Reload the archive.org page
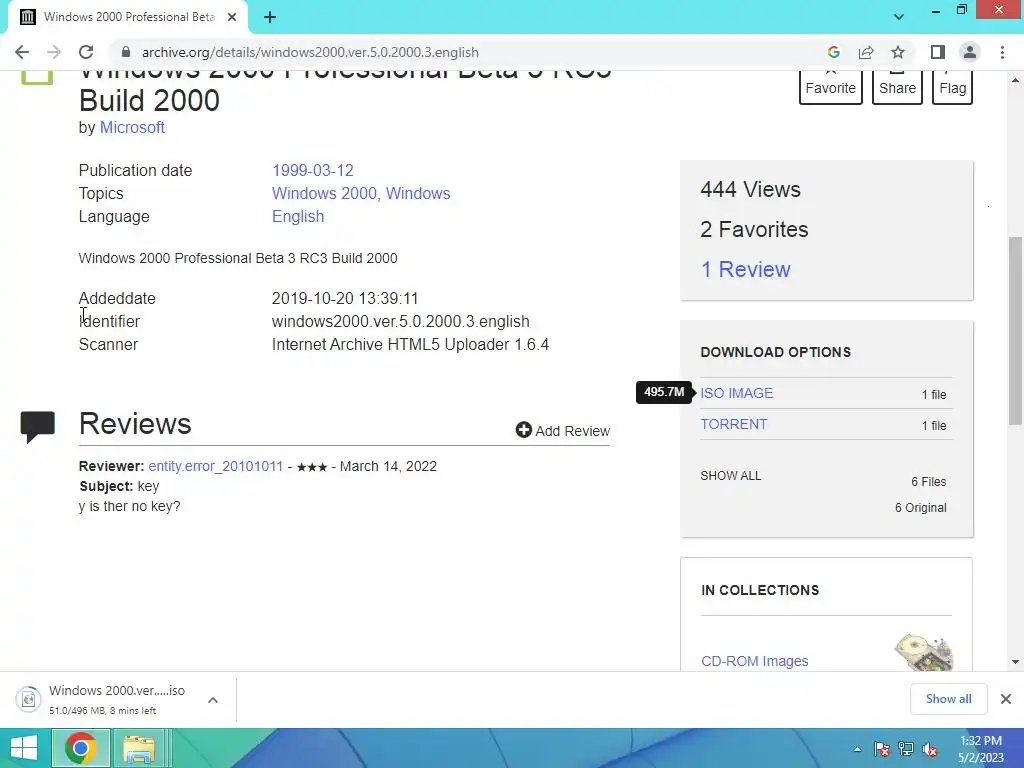The width and height of the screenshot is (1024, 768). click(86, 52)
